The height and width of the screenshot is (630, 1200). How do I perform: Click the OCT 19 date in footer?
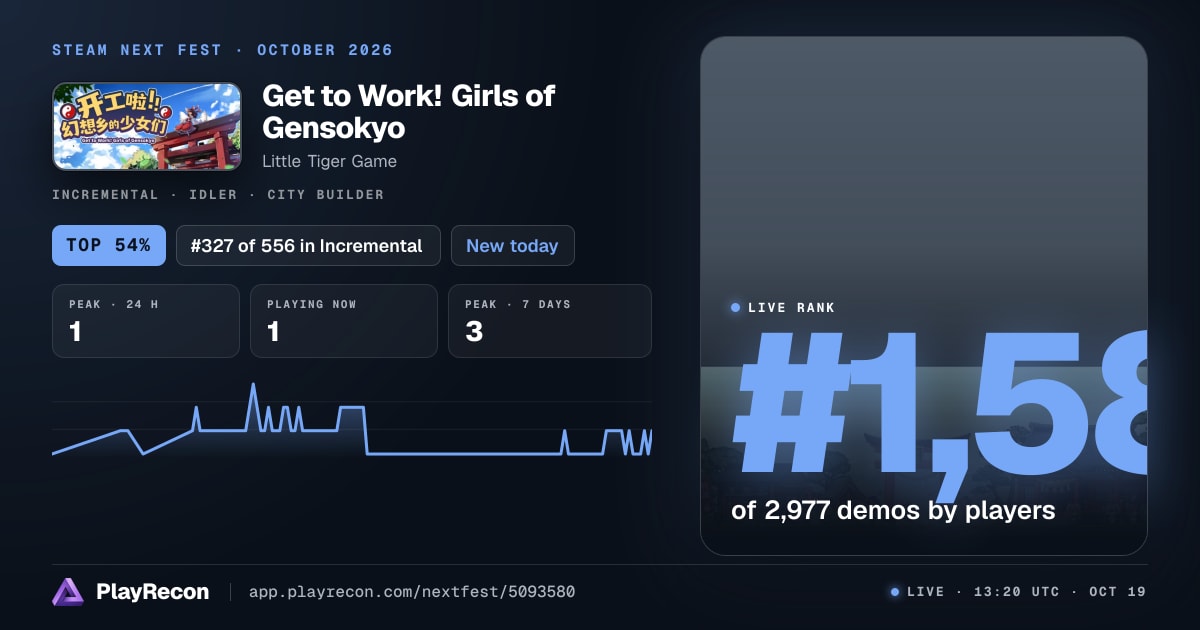click(1117, 592)
